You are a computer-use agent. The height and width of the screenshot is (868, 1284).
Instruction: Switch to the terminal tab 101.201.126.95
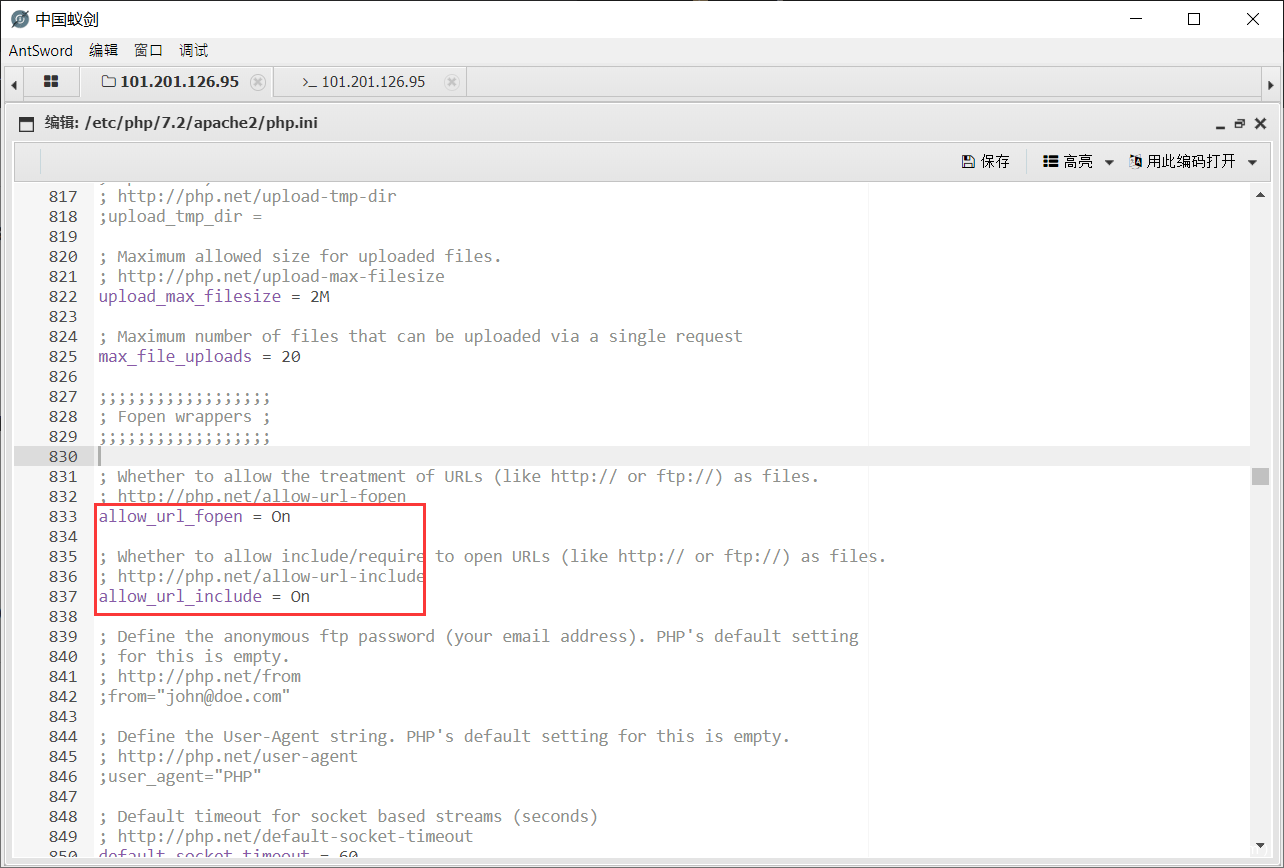tap(366, 82)
